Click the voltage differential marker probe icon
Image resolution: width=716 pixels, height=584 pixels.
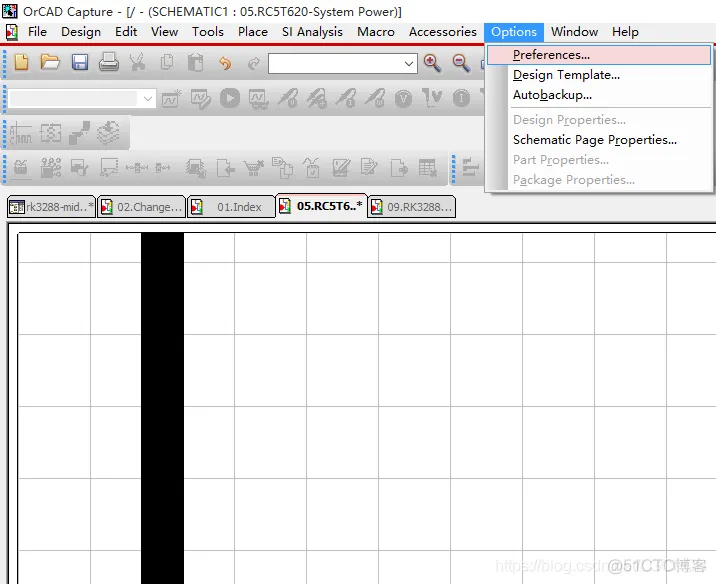click(316, 99)
